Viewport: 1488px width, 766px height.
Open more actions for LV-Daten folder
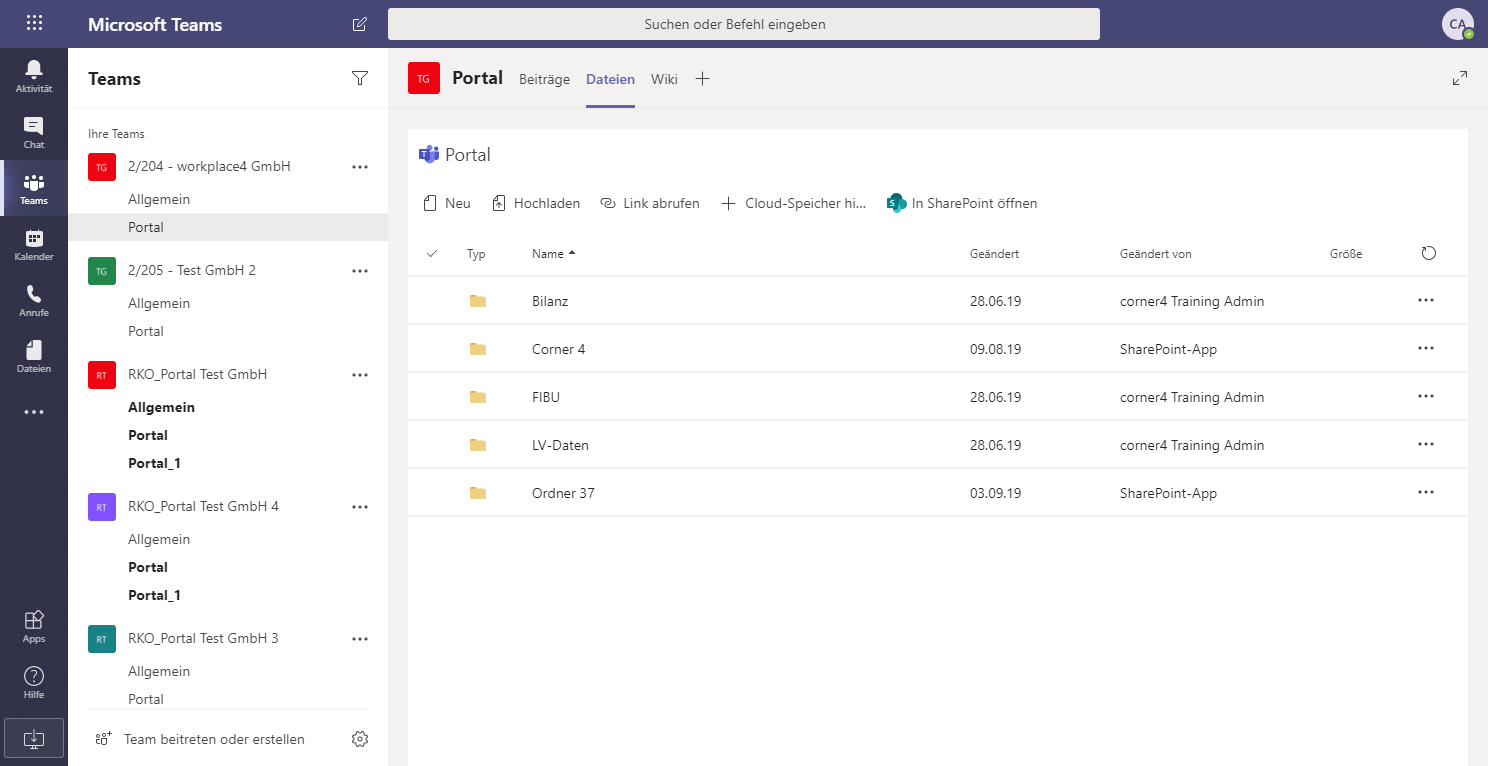pos(1426,444)
